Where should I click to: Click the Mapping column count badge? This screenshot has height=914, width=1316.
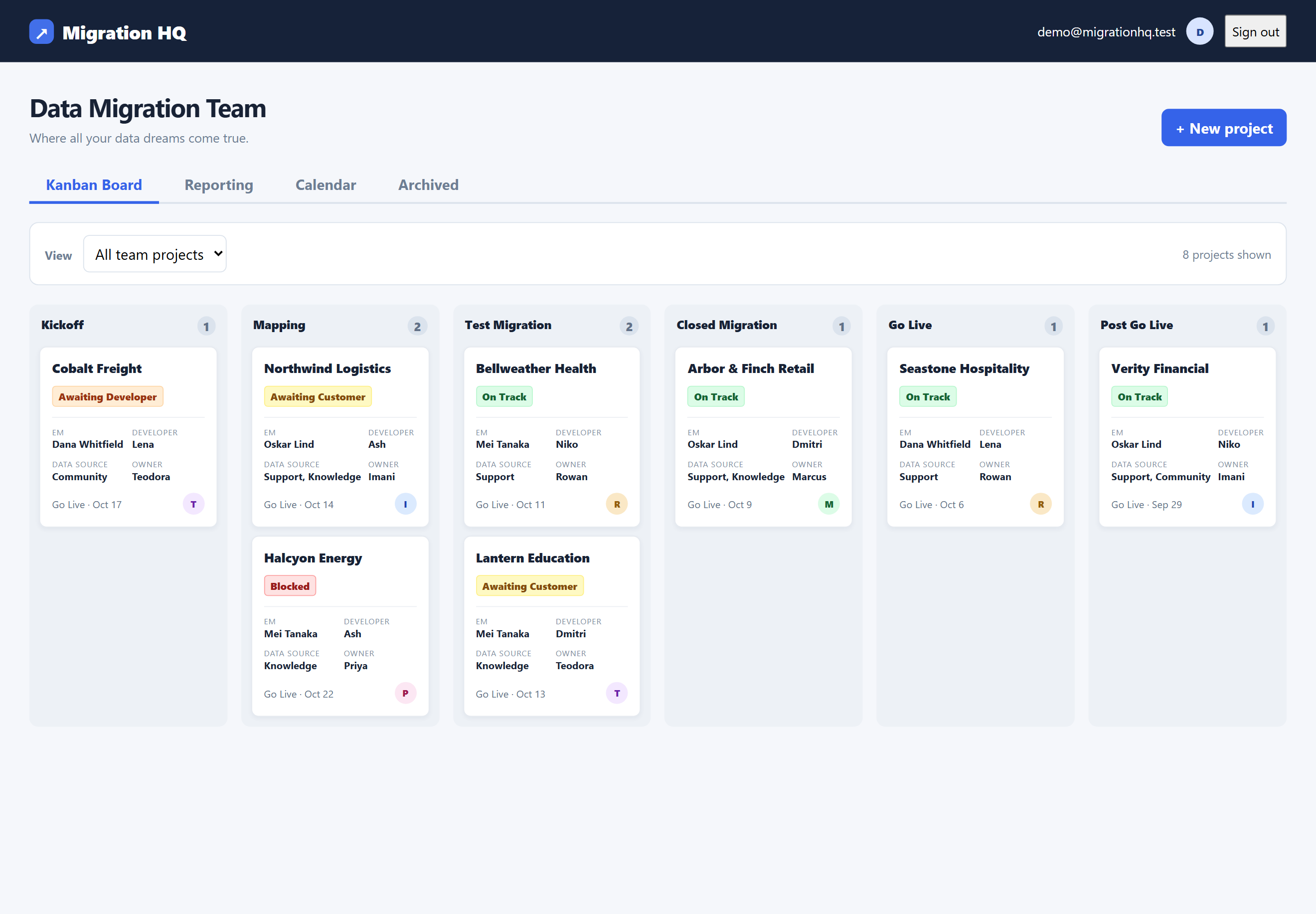tap(417, 327)
